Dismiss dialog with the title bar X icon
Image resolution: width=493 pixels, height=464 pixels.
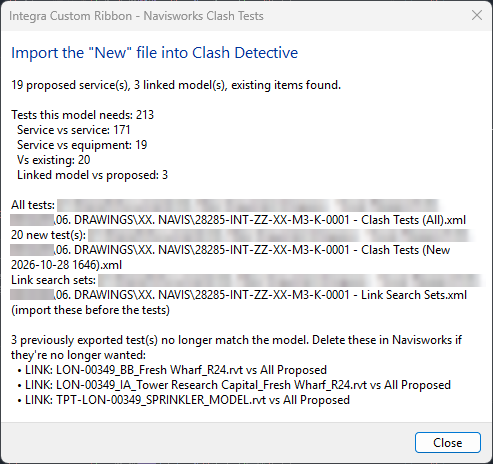477,15
